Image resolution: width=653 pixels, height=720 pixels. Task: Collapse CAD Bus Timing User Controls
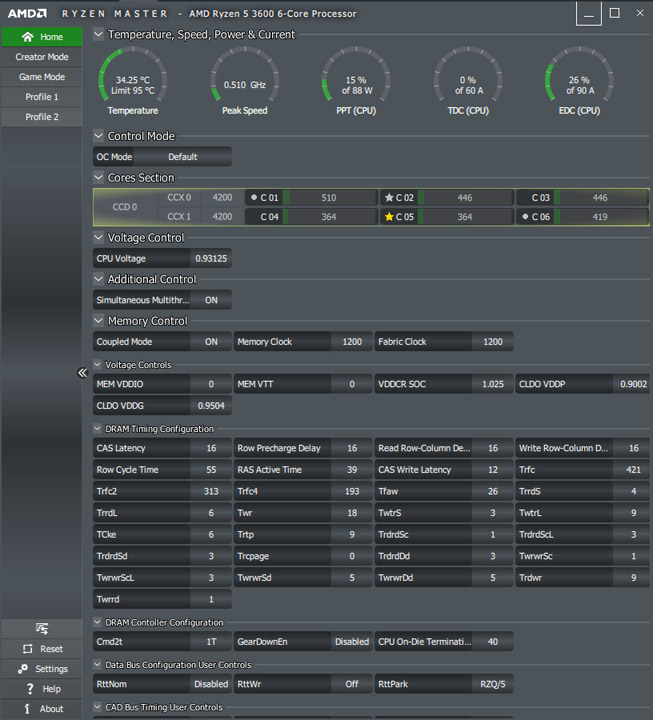coord(97,707)
